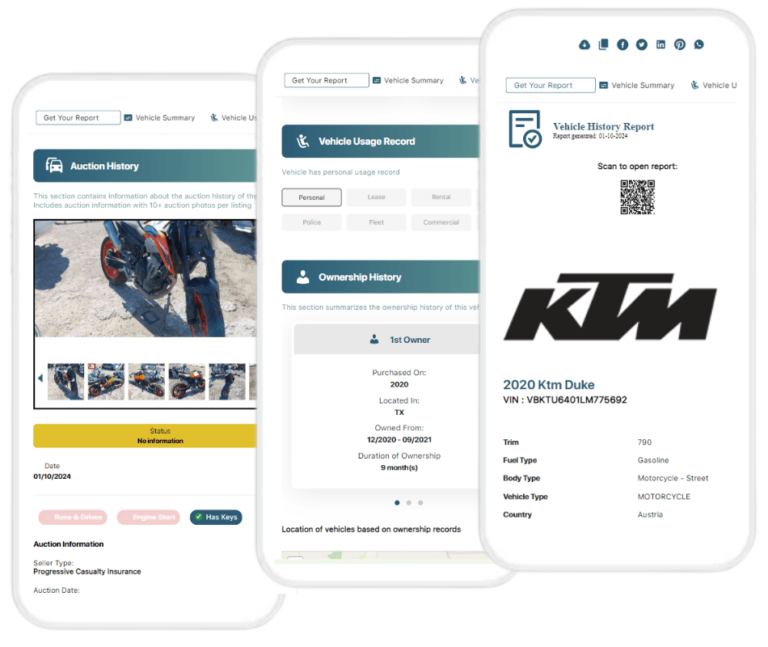Toggle the Runs & Drives badge
Image resolution: width=768 pixels, height=647 pixels.
coord(72,517)
